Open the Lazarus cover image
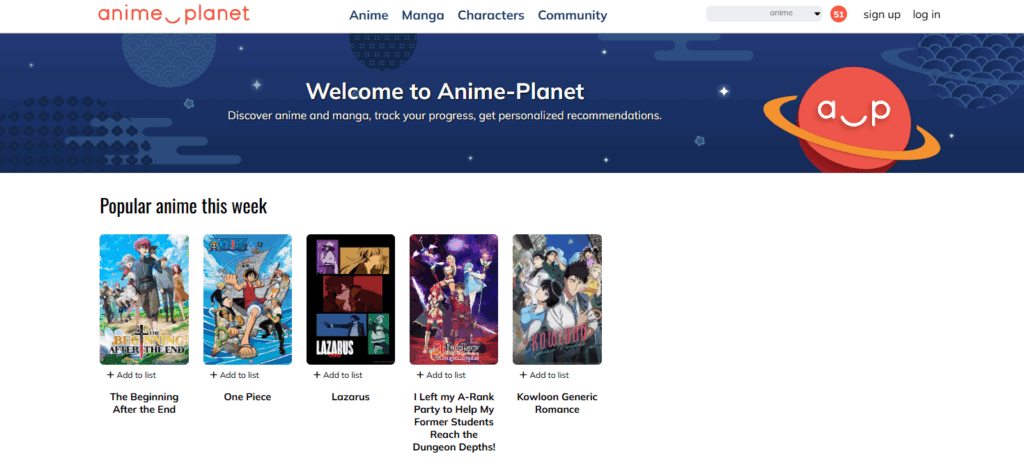The height and width of the screenshot is (463, 1024). click(x=350, y=299)
